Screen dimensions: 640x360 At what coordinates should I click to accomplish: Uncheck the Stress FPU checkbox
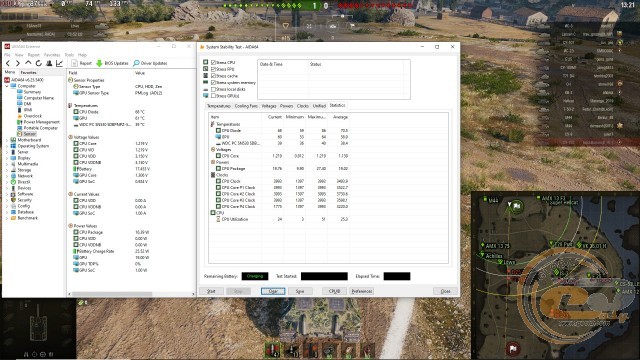213,69
